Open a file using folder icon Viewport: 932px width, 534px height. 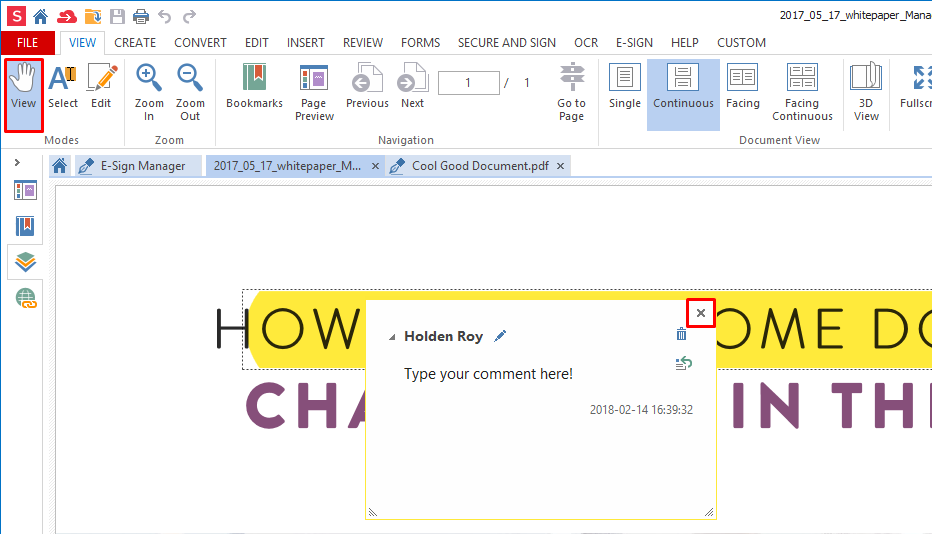click(93, 16)
